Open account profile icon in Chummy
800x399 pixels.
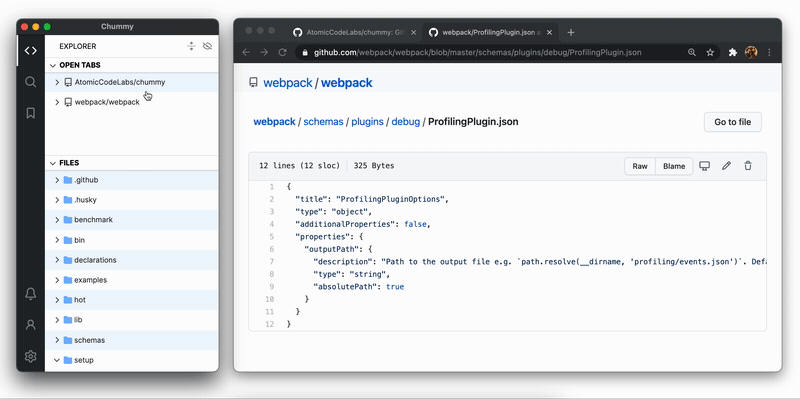(x=31, y=325)
